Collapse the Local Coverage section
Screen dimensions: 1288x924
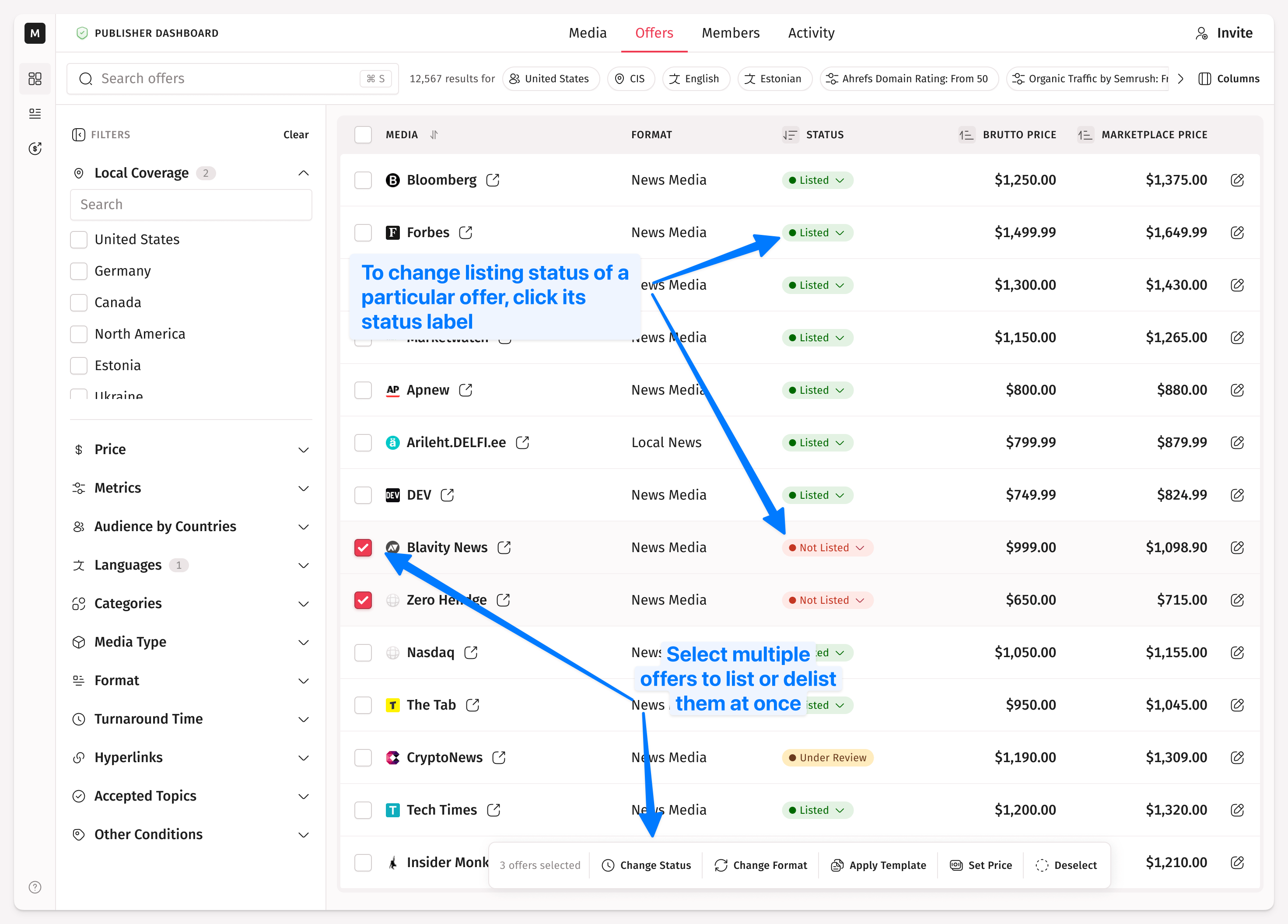click(x=303, y=173)
